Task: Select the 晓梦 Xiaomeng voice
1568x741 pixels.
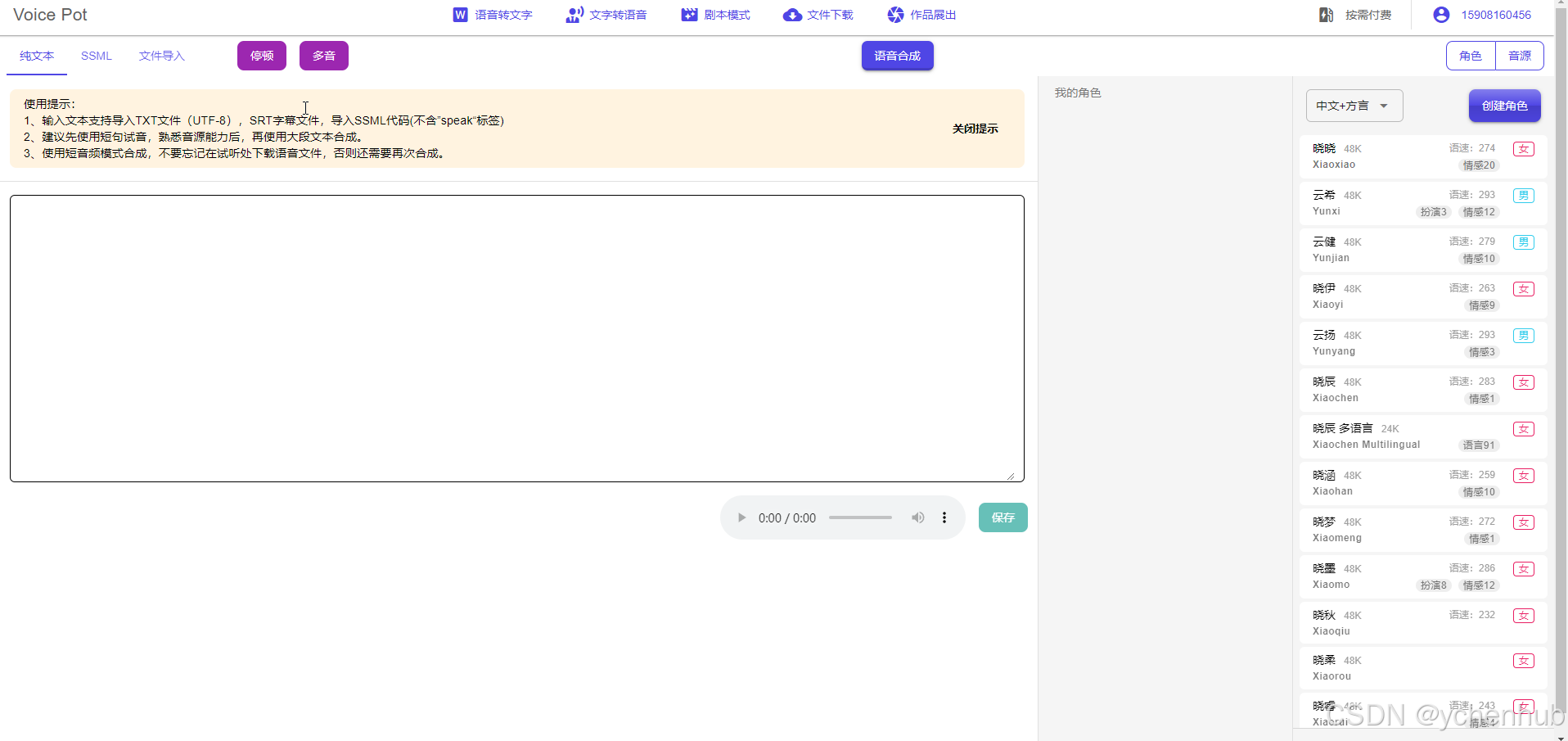Action: point(1422,530)
